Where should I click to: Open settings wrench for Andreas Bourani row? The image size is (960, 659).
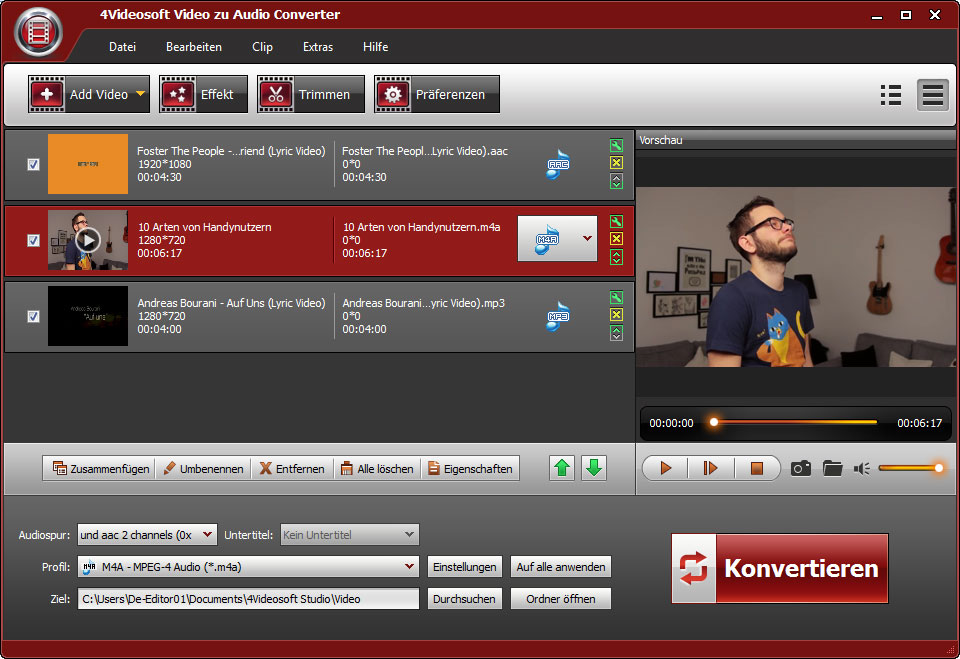[617, 297]
